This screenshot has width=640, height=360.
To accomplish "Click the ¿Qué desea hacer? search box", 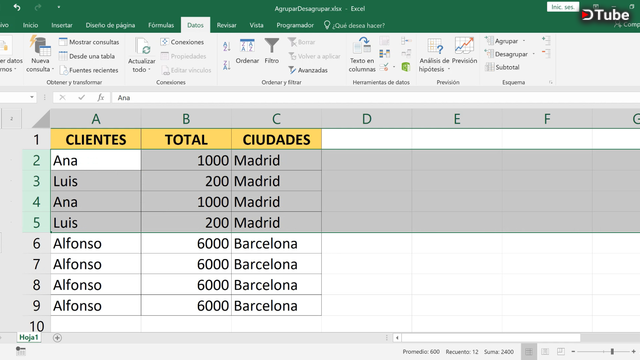I will pyautogui.click(x=354, y=25).
